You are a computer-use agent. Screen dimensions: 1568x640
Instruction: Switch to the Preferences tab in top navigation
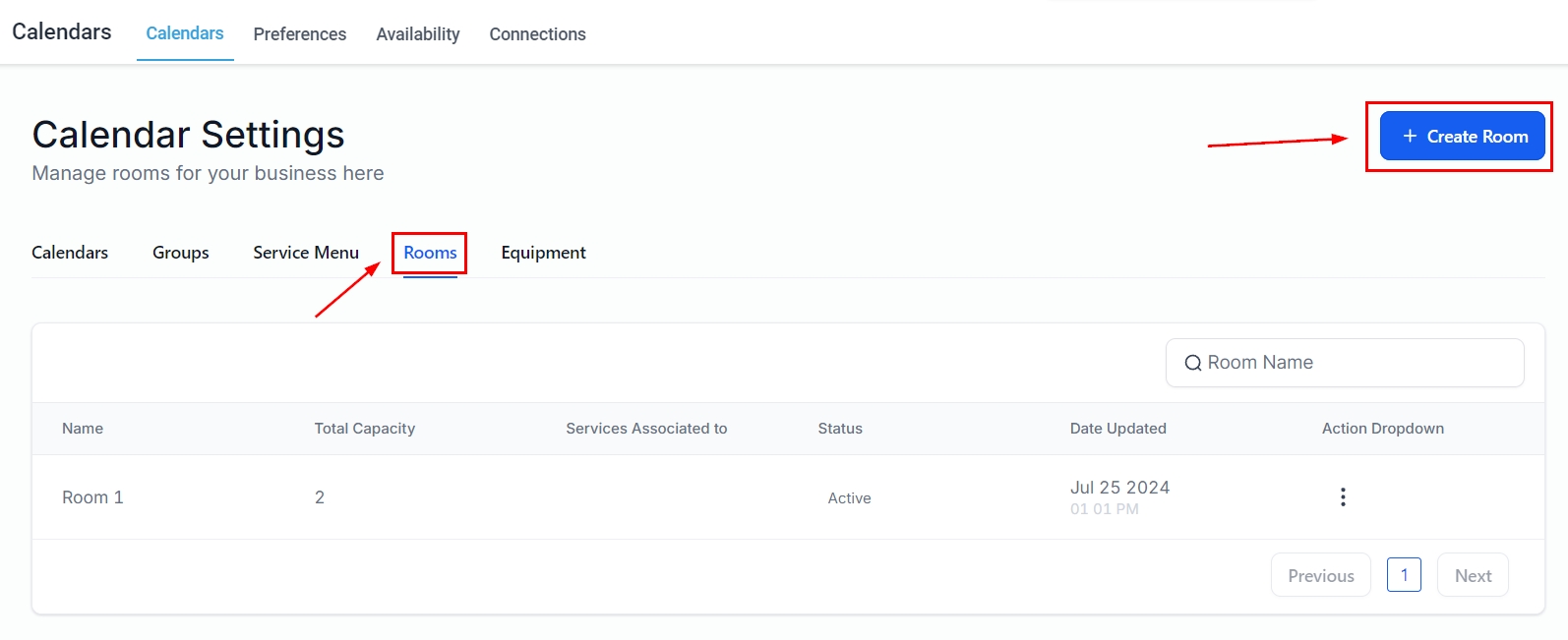(x=299, y=34)
